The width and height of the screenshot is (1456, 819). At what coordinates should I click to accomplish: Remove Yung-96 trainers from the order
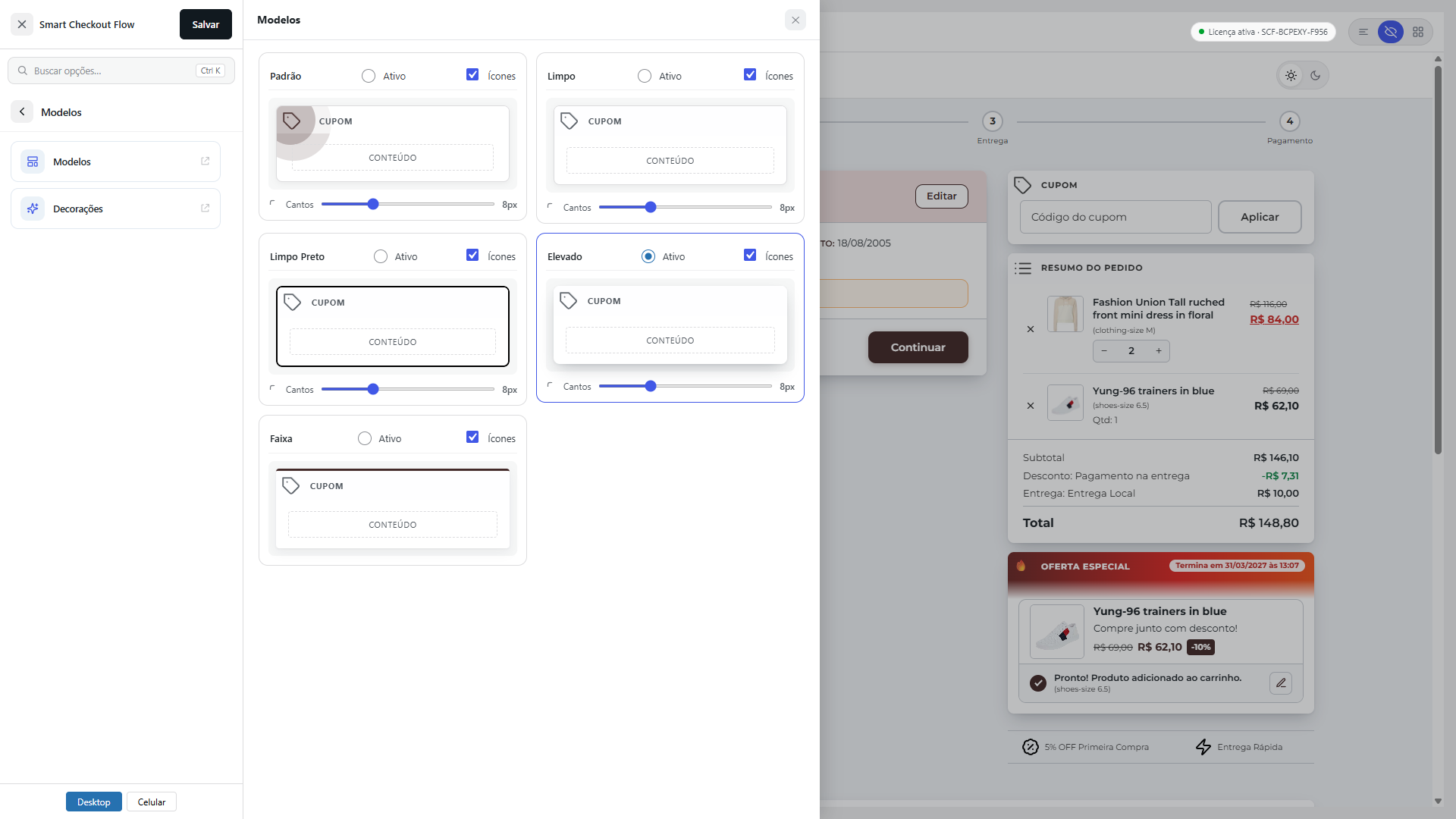[x=1031, y=406]
